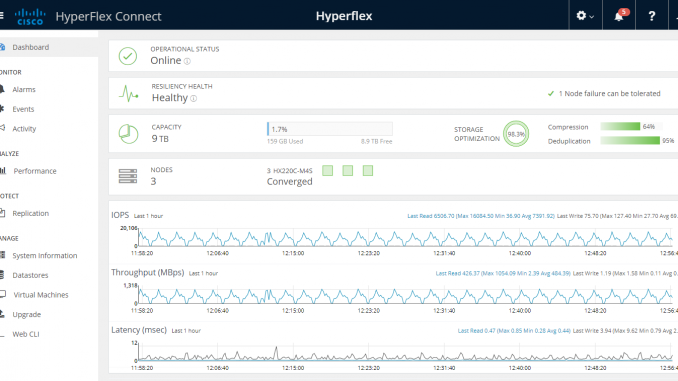
Task: Select the third converged node square
Action: pos(368,171)
